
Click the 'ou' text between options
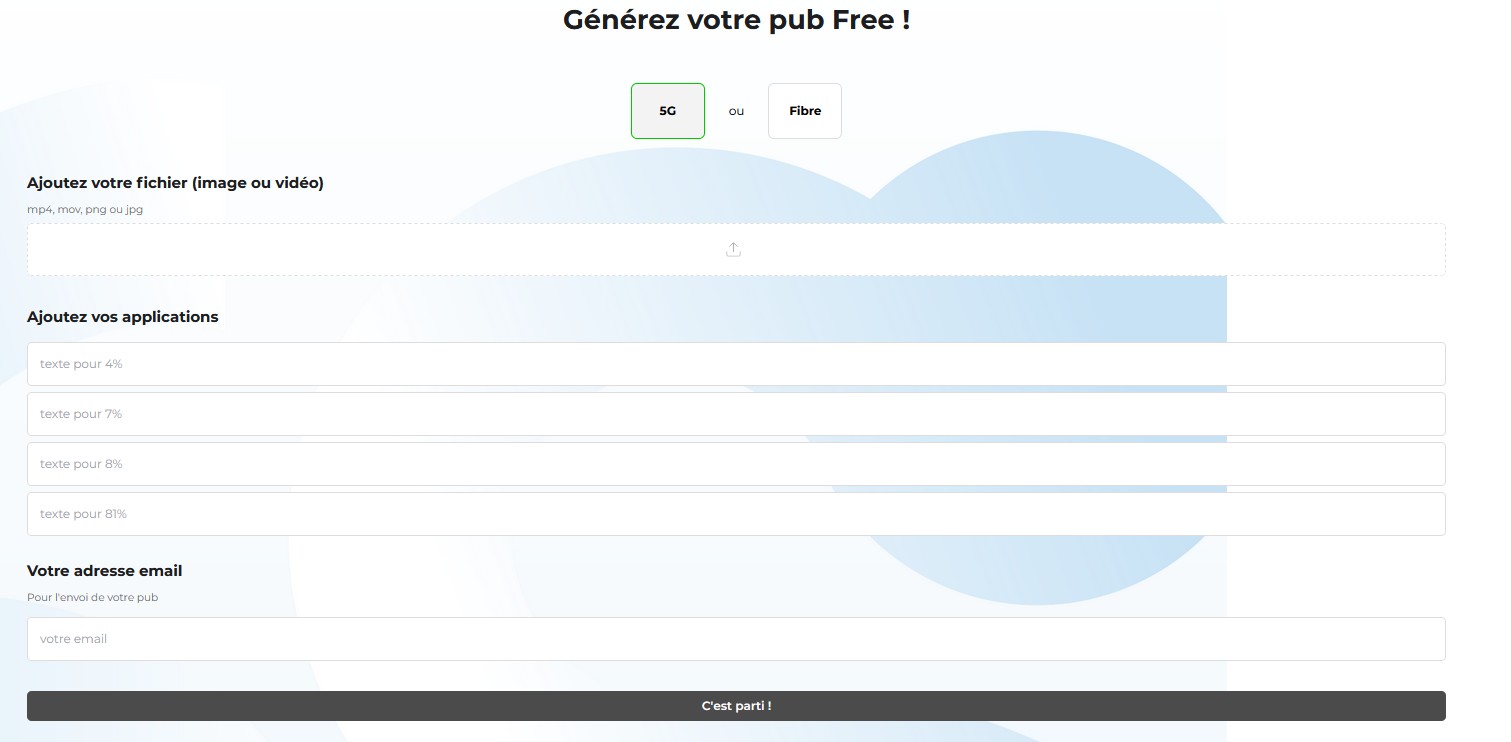pos(737,112)
